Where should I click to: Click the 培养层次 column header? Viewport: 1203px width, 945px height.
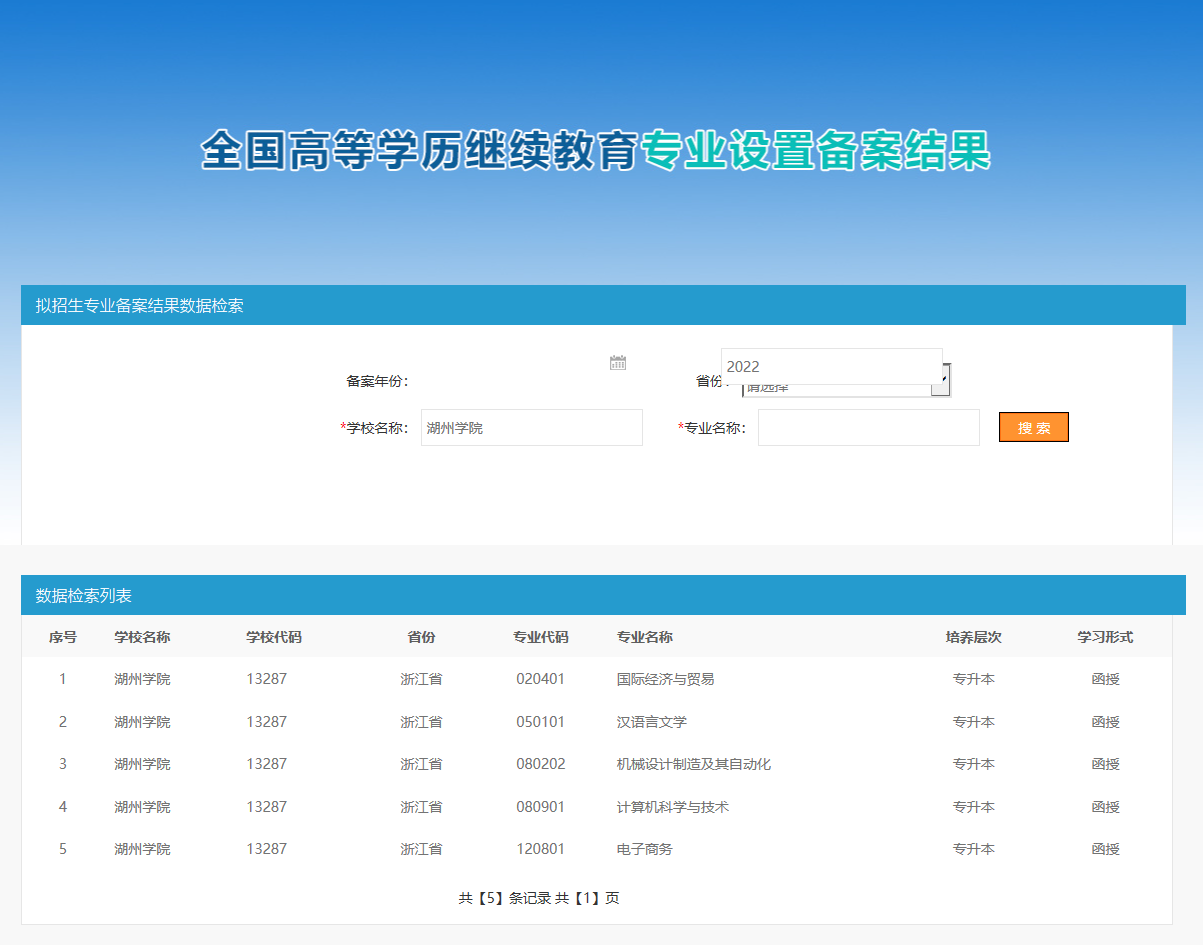pyautogui.click(x=973, y=637)
